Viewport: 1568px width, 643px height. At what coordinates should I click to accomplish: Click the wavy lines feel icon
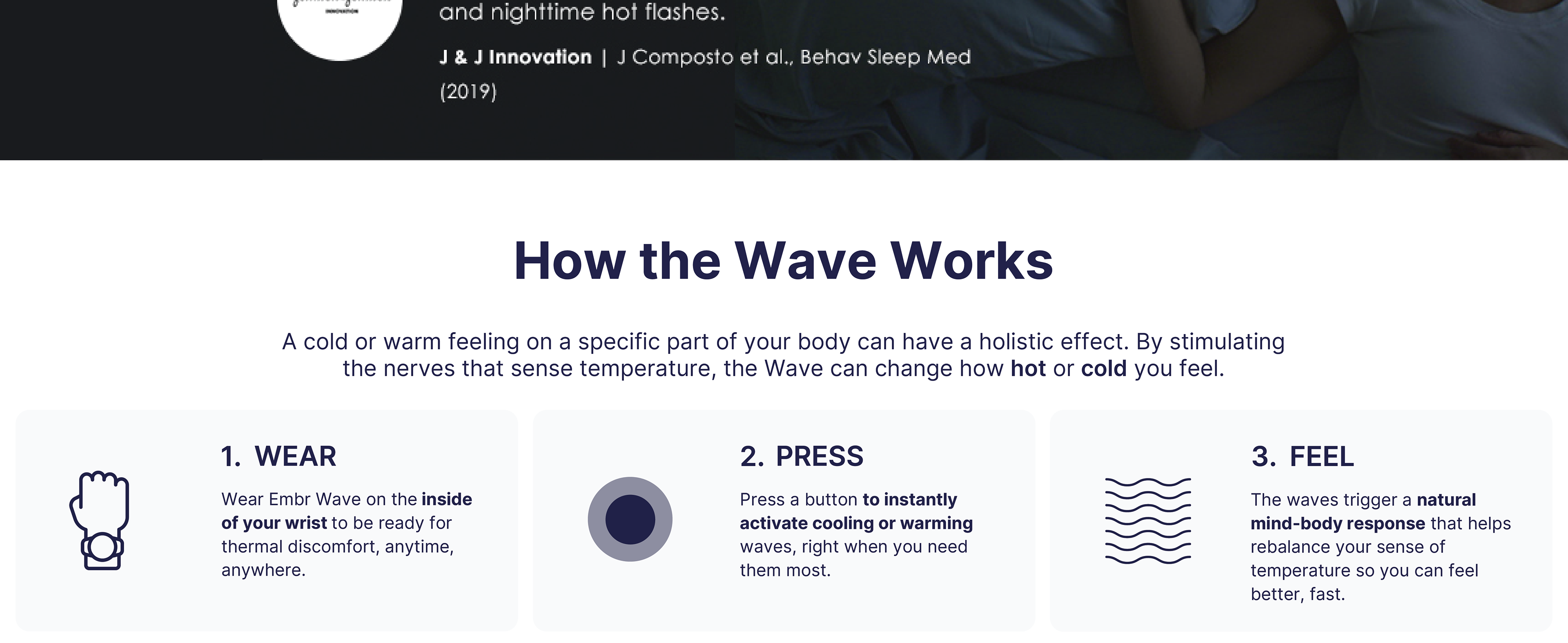click(x=1148, y=520)
